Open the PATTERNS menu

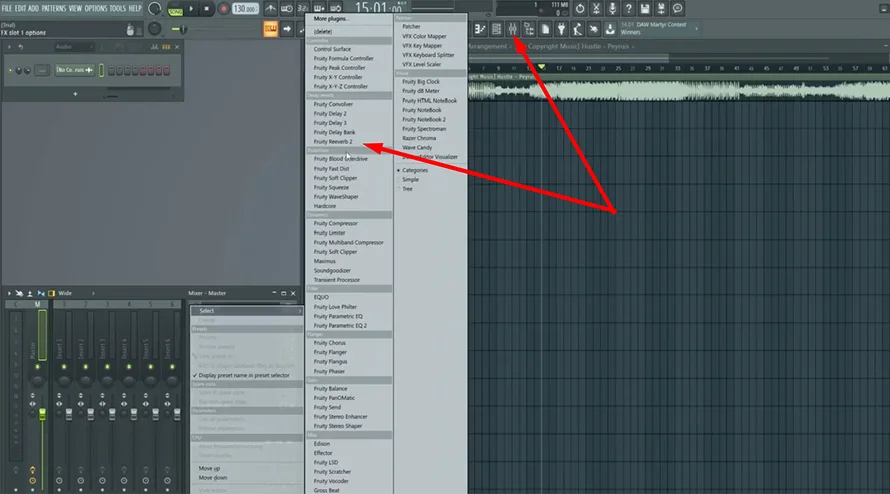click(53, 9)
